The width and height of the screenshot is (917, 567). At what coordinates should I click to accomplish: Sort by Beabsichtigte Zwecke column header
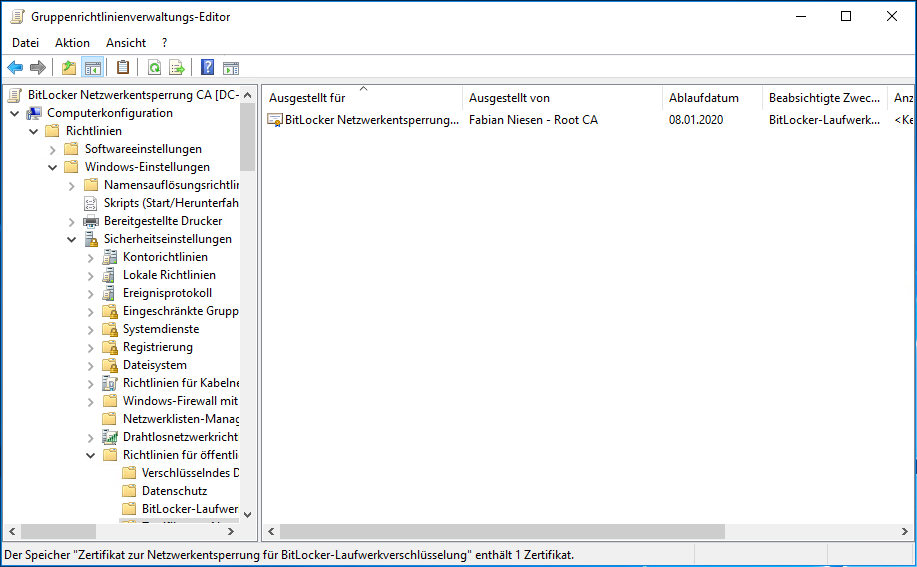(825, 98)
